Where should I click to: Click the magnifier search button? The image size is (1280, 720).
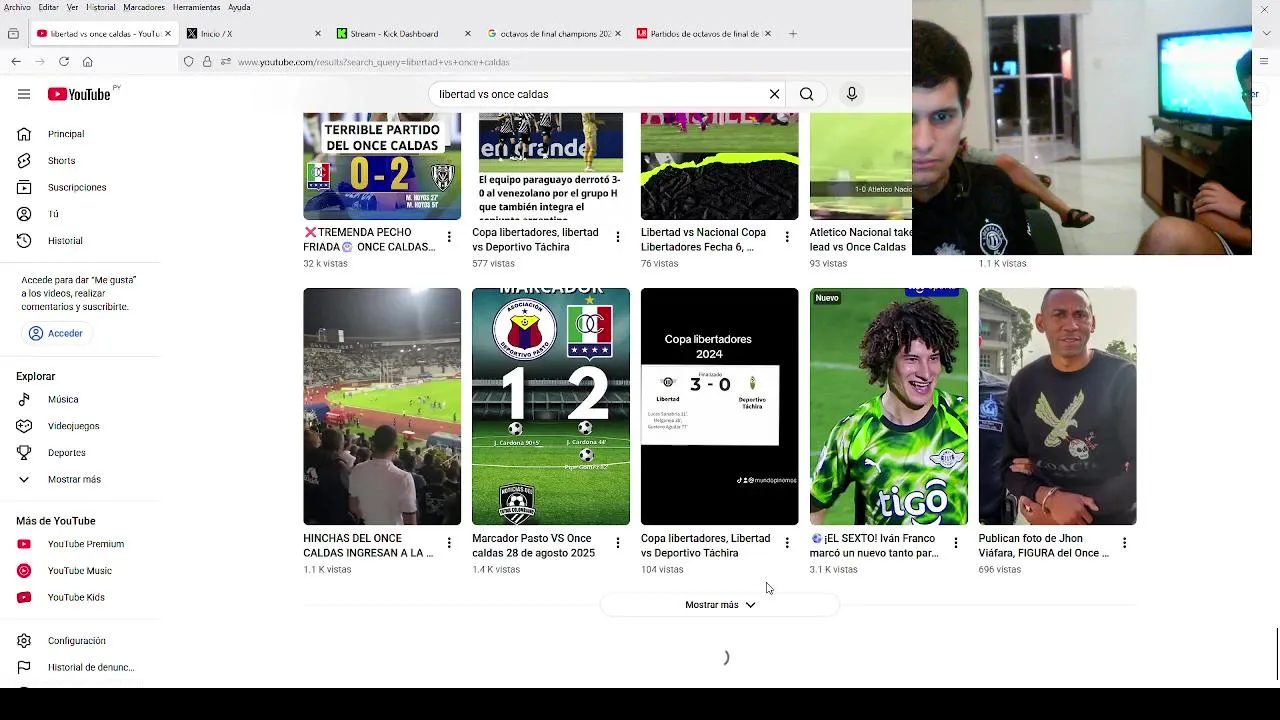point(806,94)
